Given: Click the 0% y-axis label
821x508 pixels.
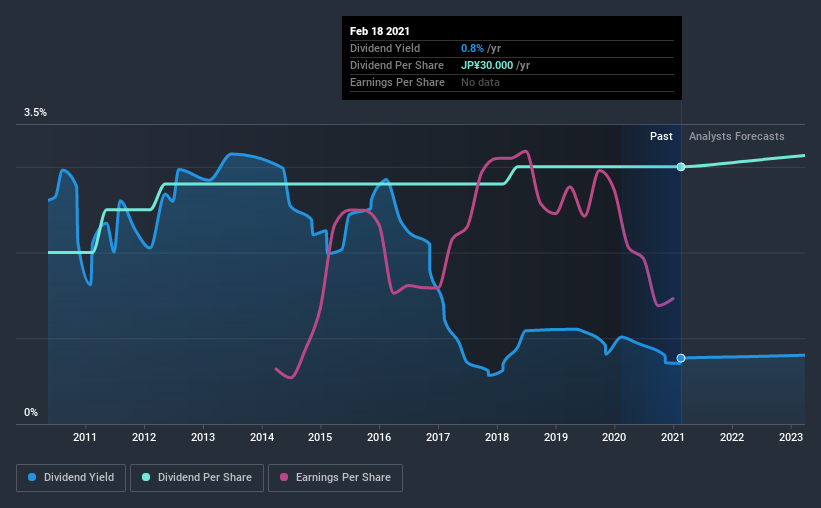Looking at the screenshot, I should (x=31, y=413).
